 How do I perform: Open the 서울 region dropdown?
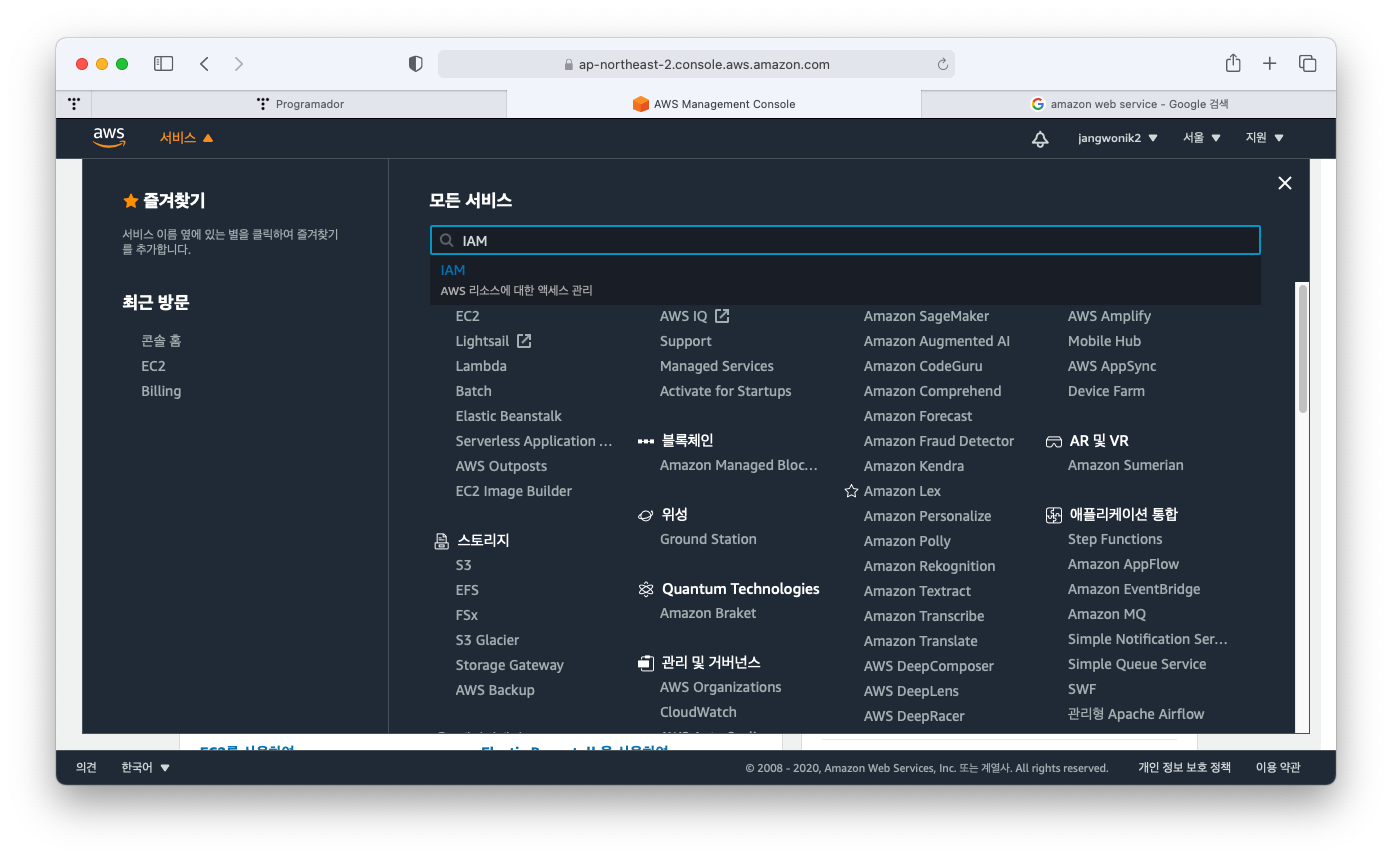click(1202, 138)
